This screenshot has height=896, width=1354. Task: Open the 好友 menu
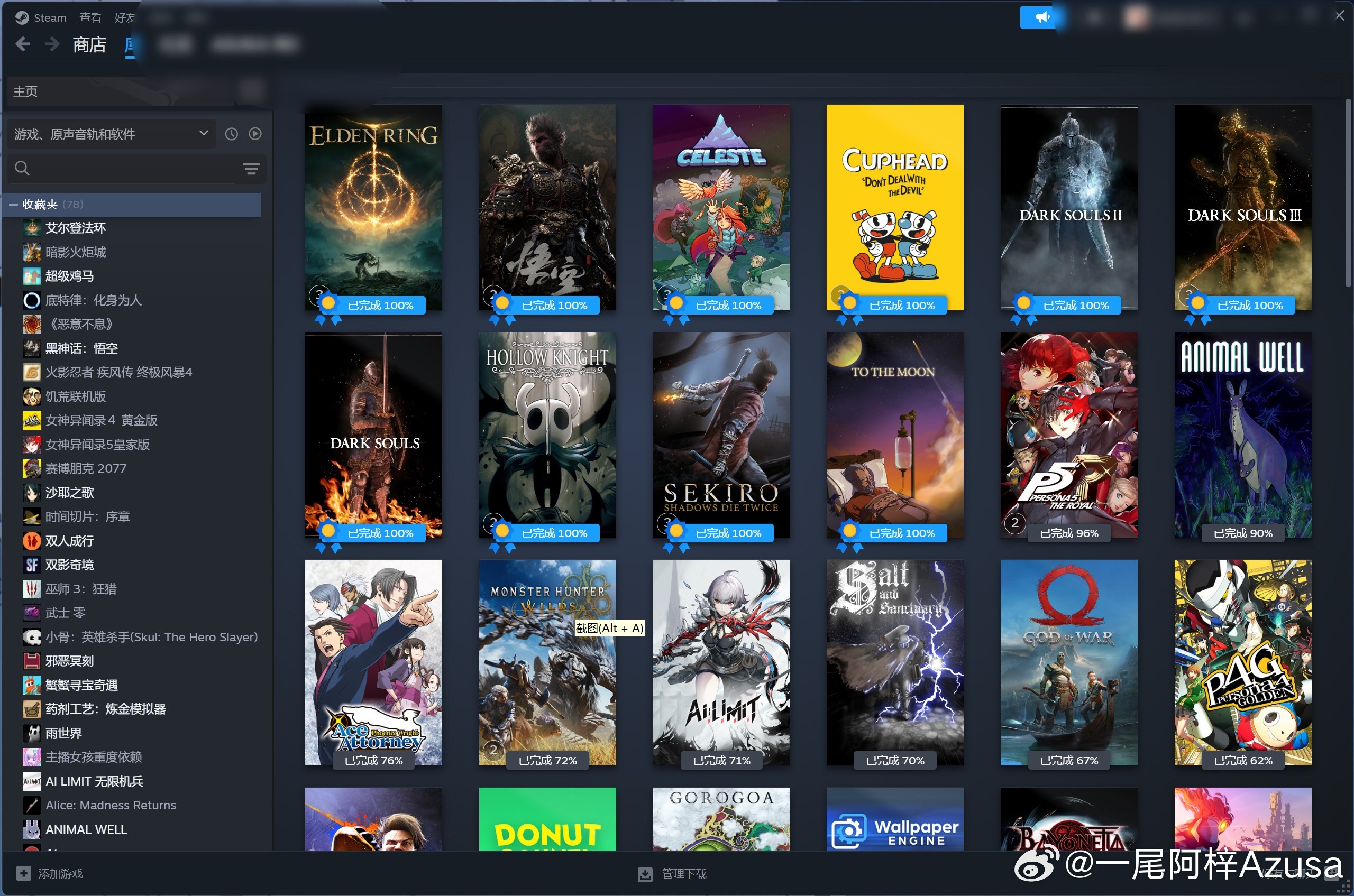coord(124,18)
